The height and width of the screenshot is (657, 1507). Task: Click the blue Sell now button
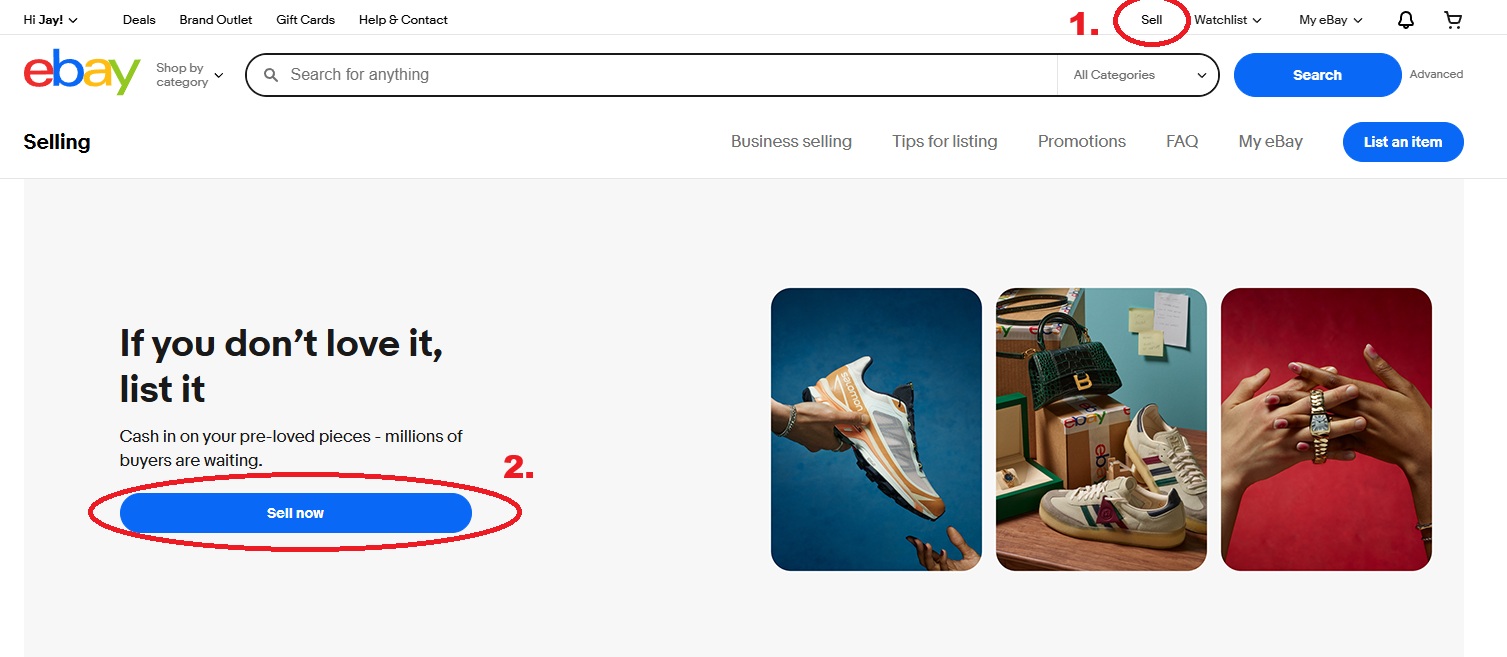[295, 513]
